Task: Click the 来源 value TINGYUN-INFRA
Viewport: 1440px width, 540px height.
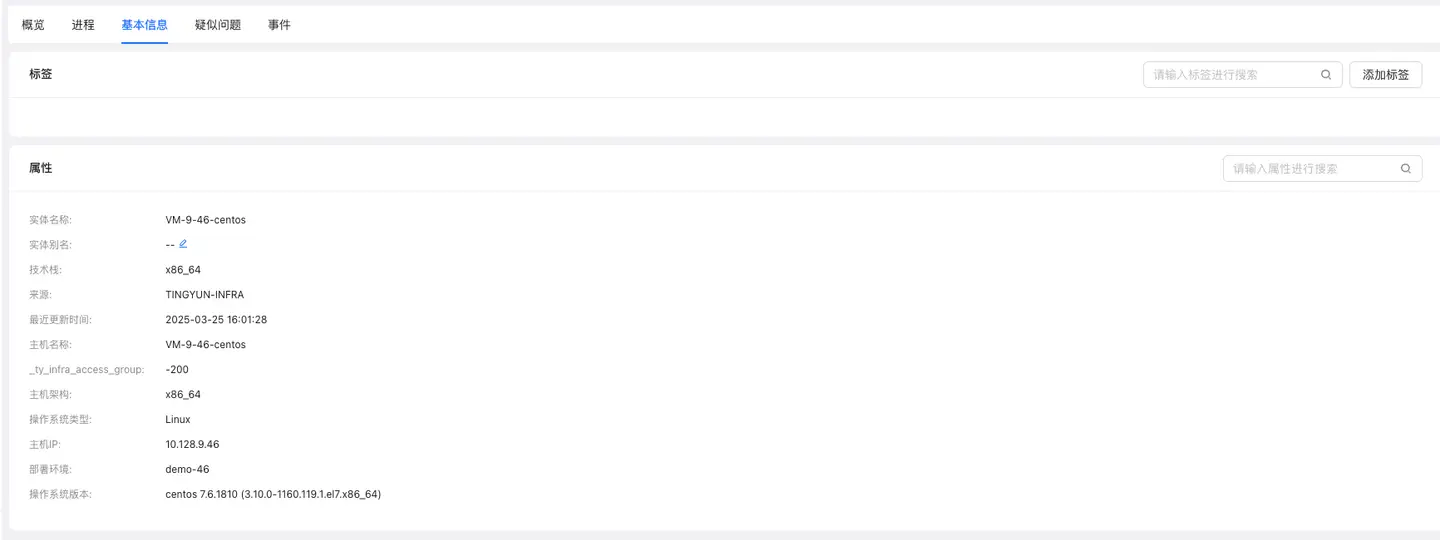Action: coord(204,295)
